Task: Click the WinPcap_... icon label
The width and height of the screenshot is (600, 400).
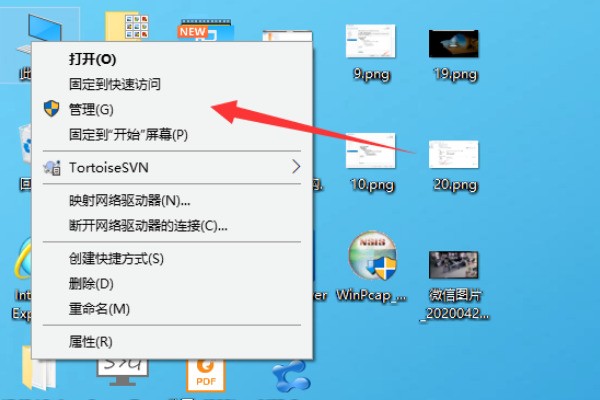Action: 371,296
